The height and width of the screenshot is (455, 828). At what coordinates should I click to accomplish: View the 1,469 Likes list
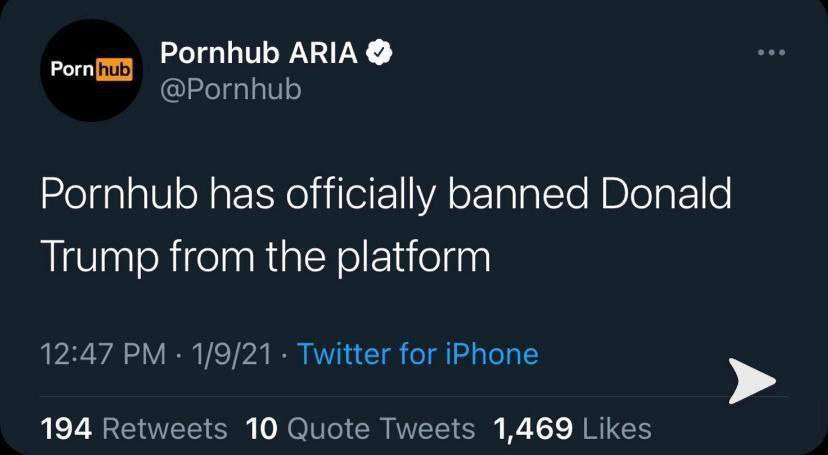572,429
